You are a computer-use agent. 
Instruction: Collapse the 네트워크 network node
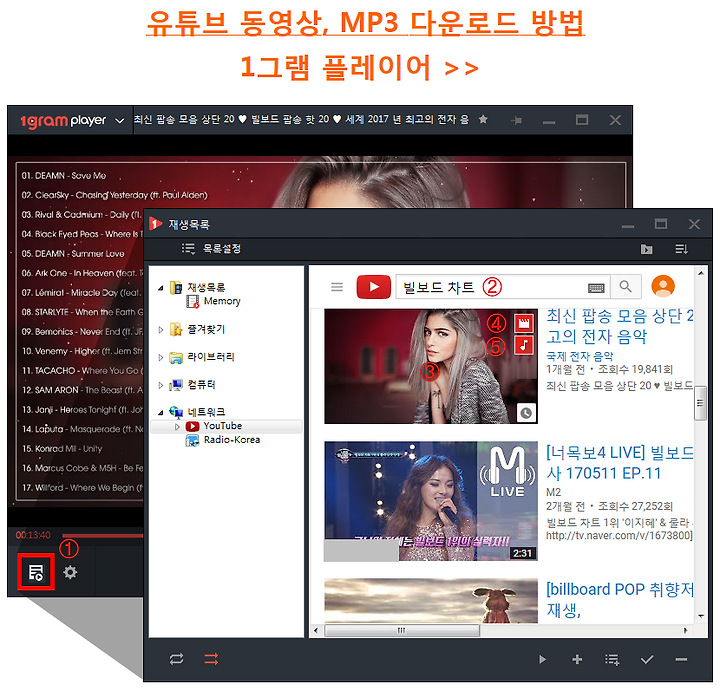pos(161,412)
